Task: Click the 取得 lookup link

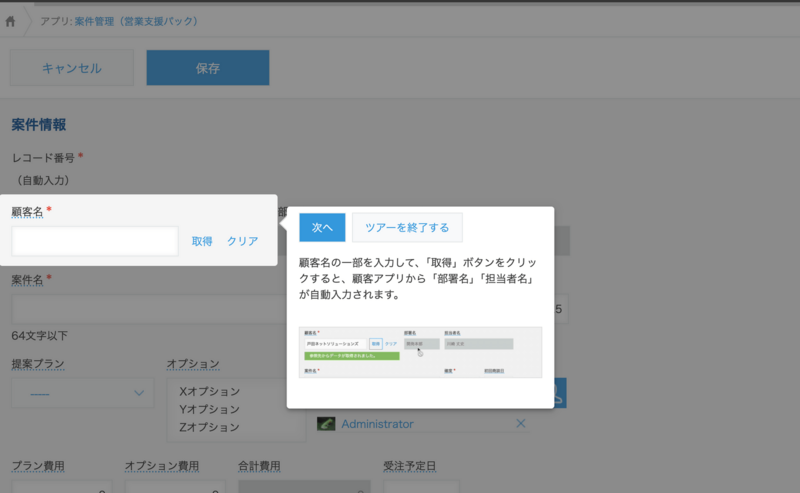Action: (x=202, y=241)
